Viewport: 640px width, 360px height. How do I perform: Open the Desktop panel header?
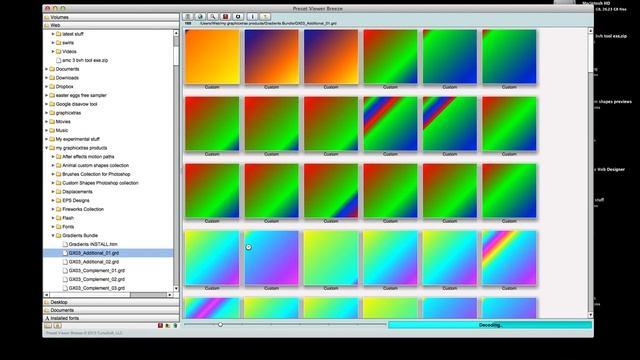(x=111, y=302)
